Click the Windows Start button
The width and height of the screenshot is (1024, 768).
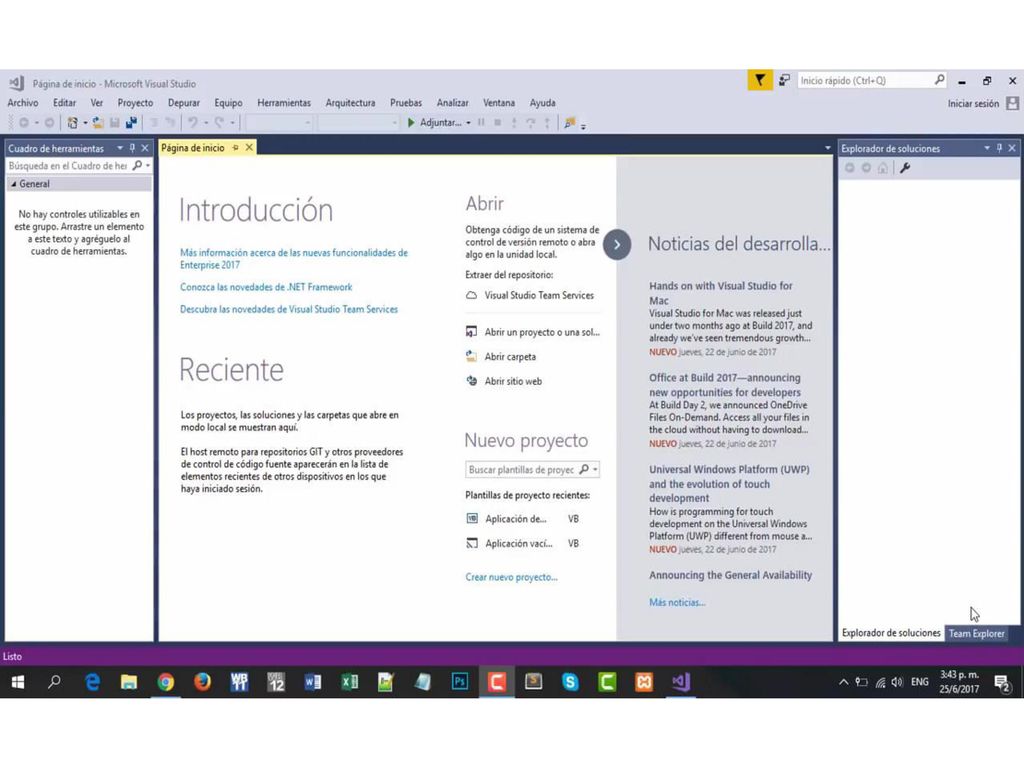pyautogui.click(x=18, y=682)
